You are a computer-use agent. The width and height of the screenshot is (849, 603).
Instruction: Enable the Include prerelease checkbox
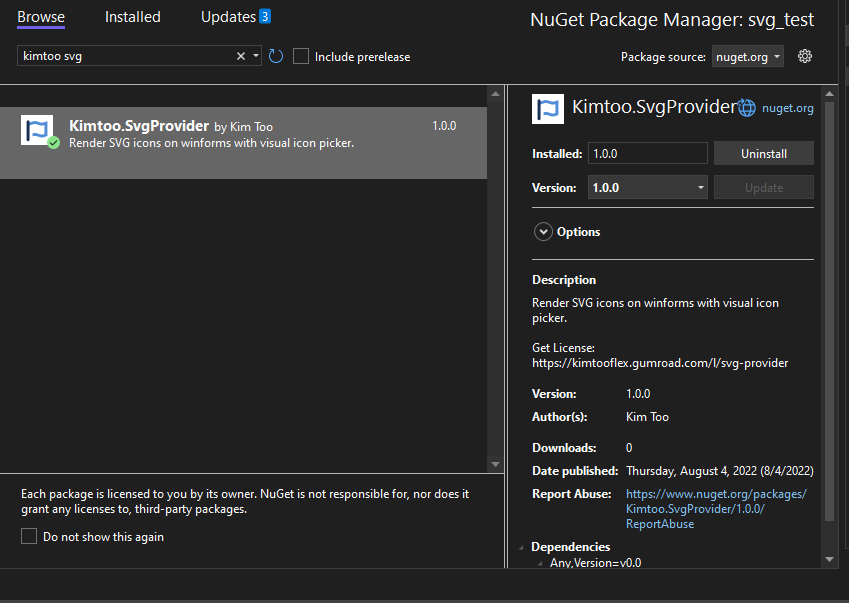click(x=301, y=57)
